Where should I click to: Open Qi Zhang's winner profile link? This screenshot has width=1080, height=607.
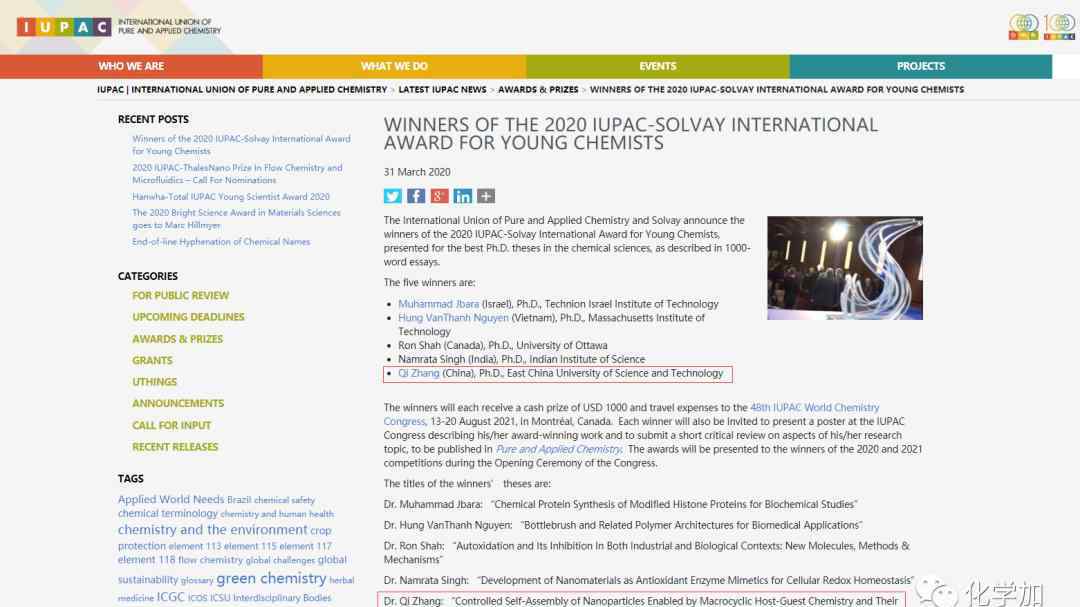click(x=419, y=373)
